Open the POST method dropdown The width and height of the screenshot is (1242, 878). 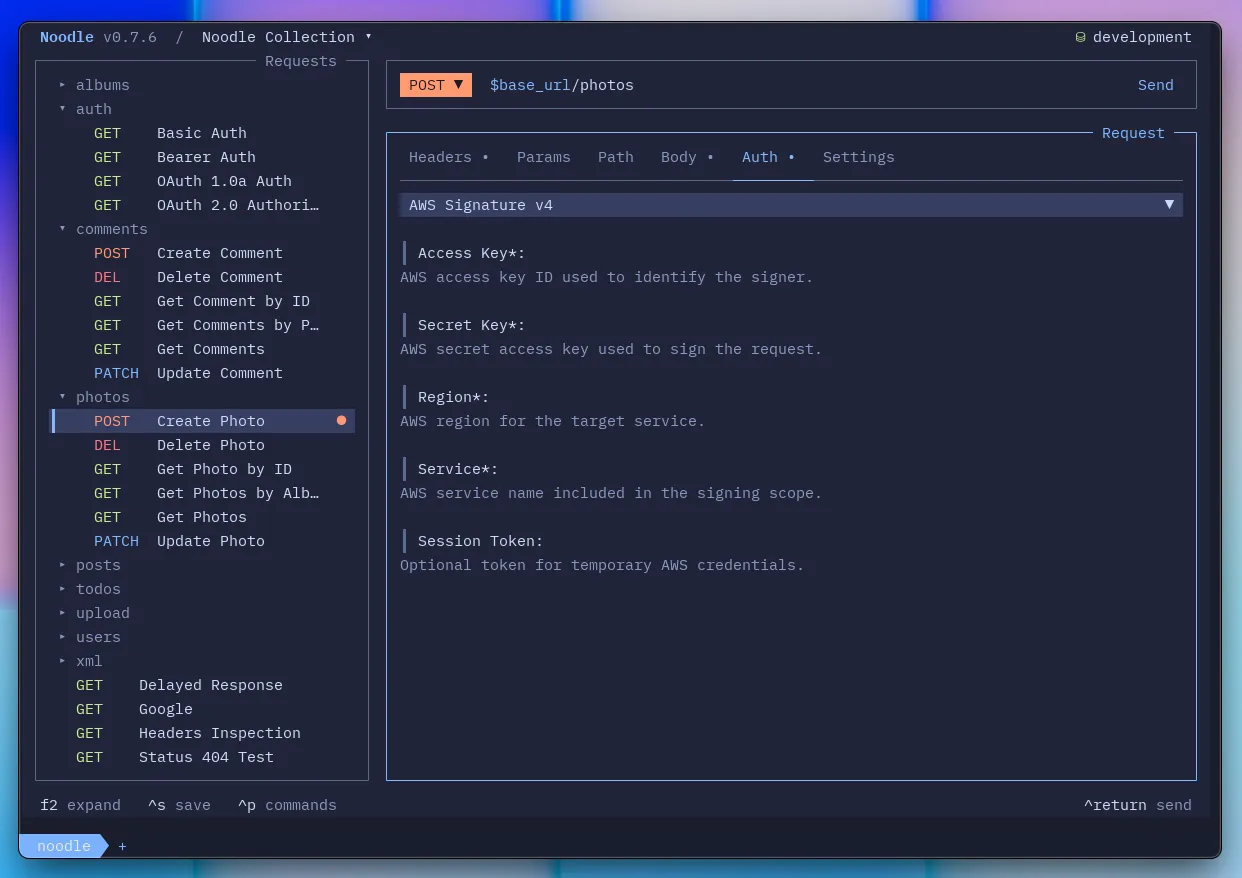[x=436, y=85]
